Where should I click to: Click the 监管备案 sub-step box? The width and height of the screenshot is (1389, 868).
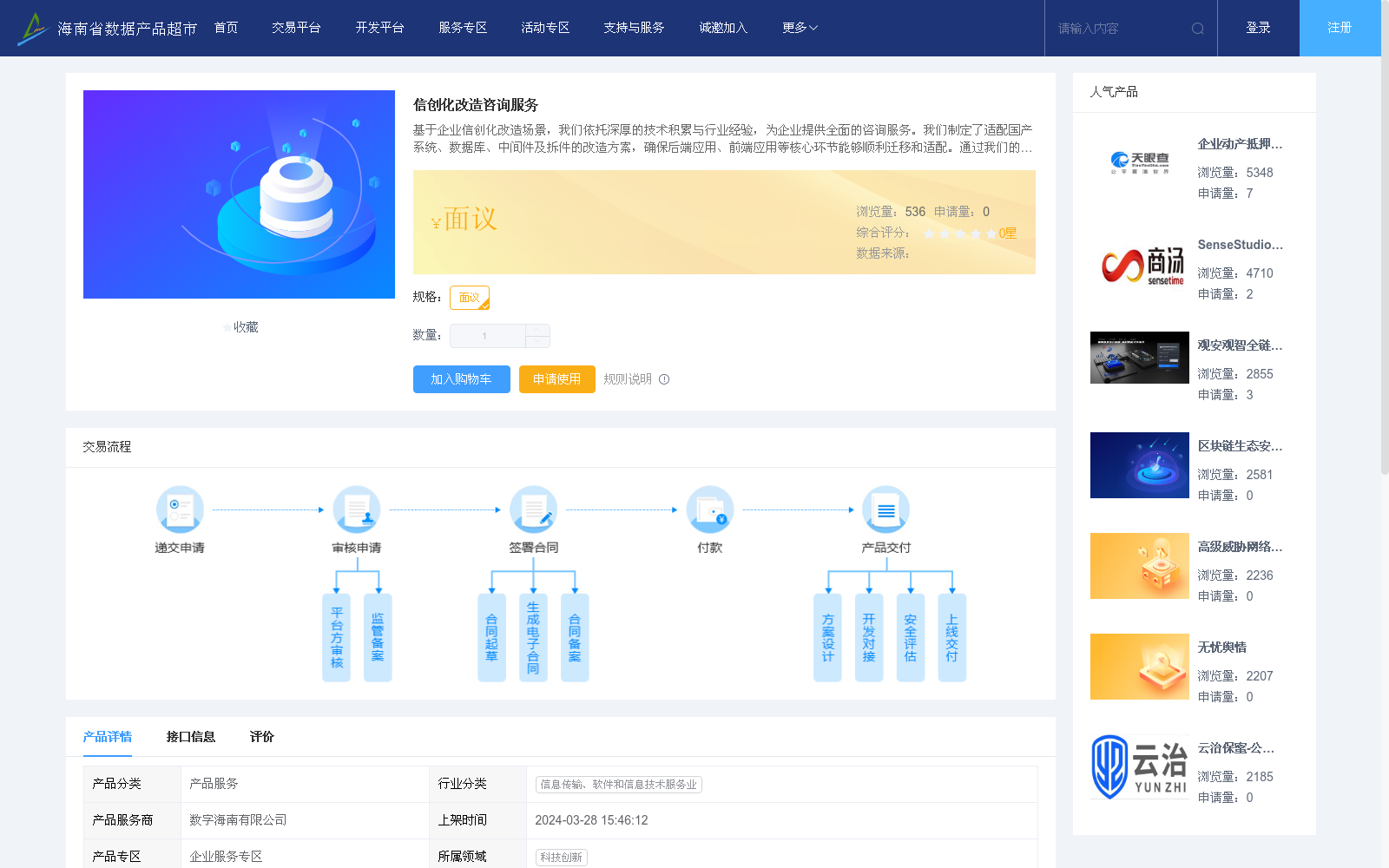[378, 637]
